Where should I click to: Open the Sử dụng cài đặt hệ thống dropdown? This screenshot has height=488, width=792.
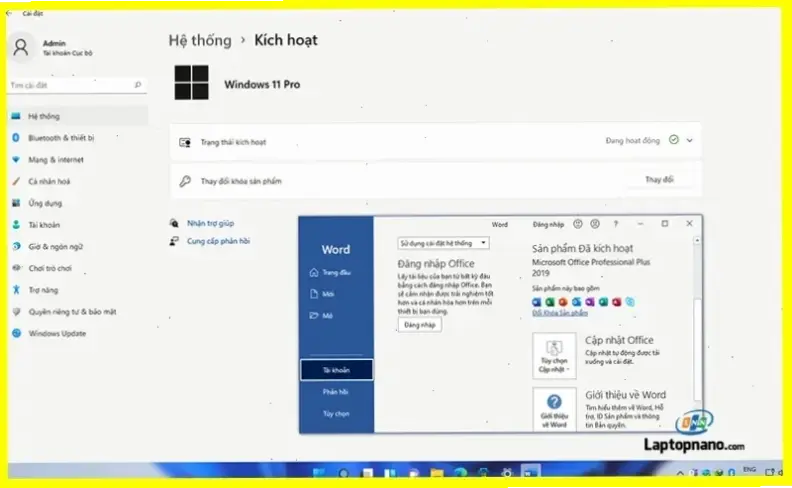(x=443, y=243)
